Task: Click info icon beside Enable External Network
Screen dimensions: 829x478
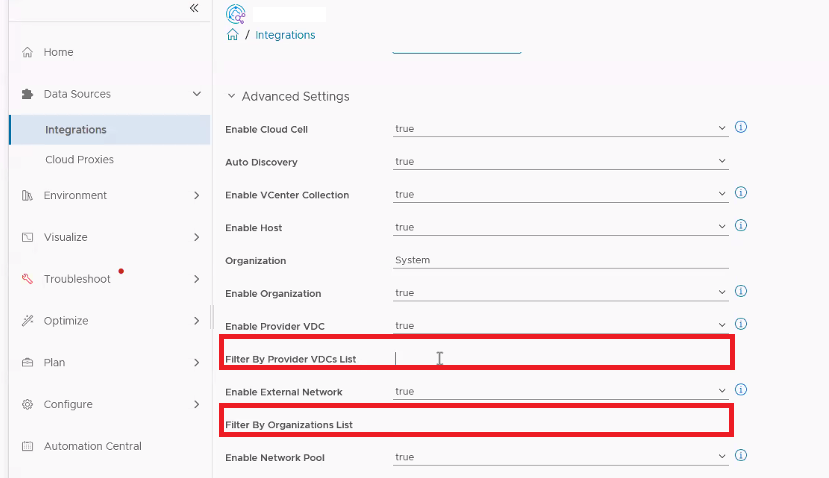Action: pos(741,390)
